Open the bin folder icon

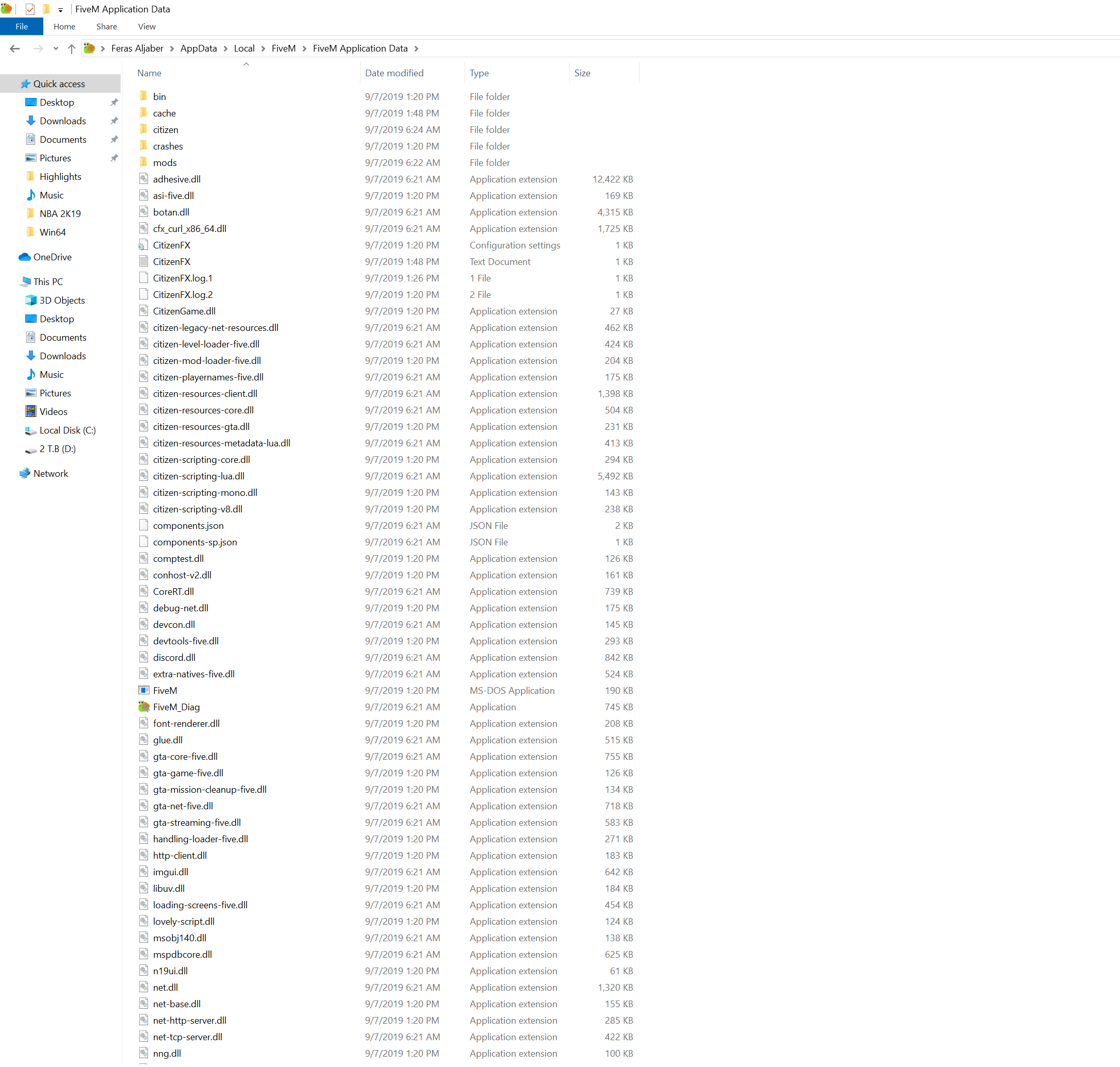pos(143,96)
